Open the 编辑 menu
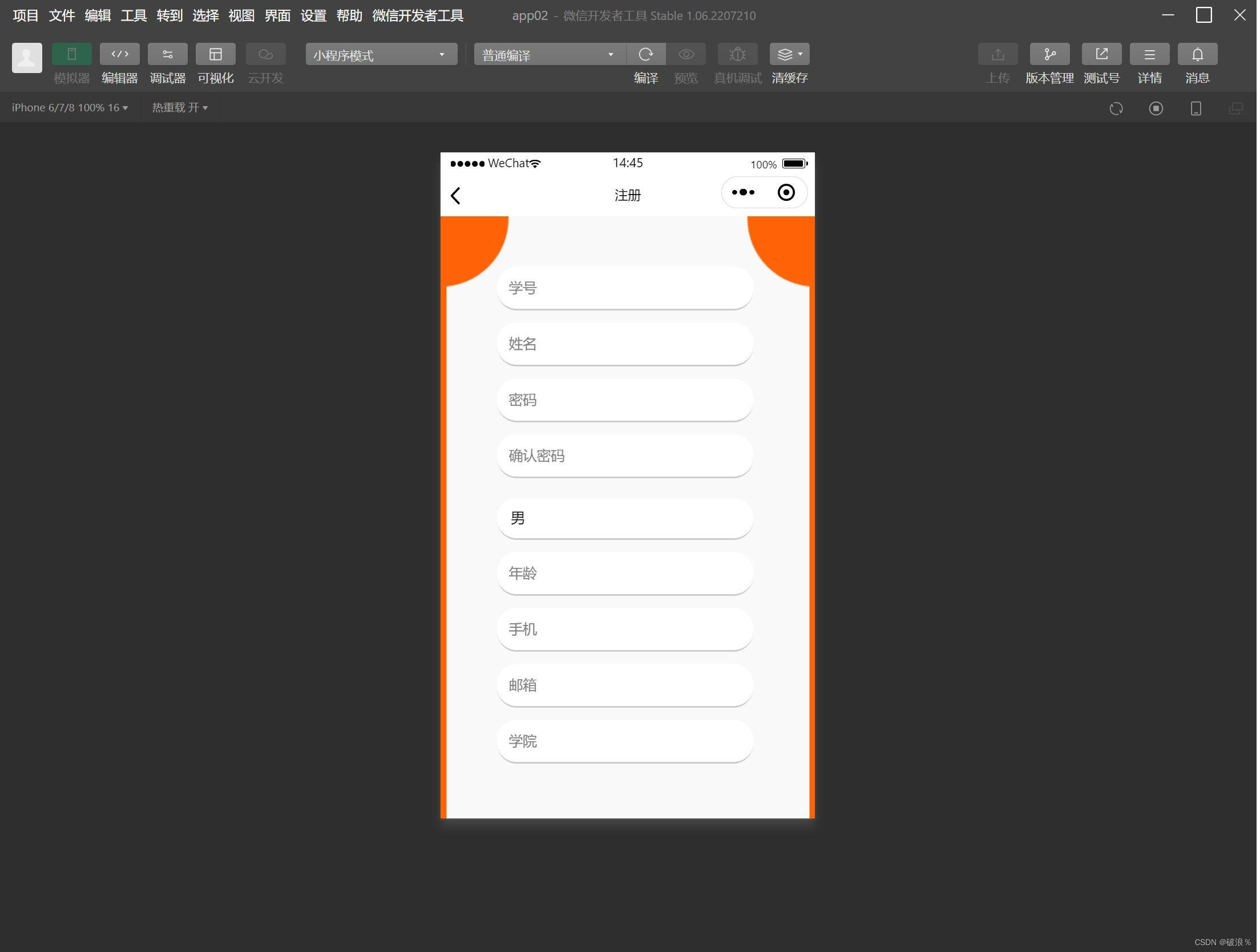Viewport: 1260px width, 952px height. tap(98, 15)
